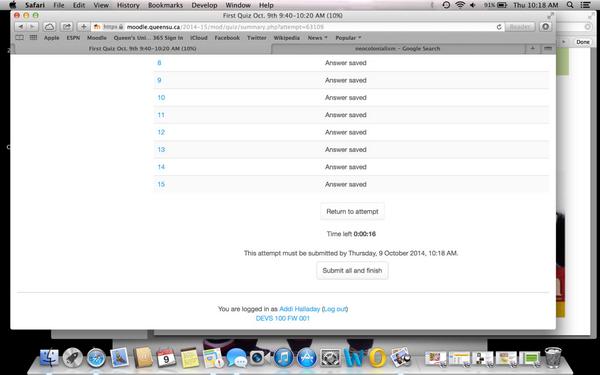Open Top Sites grid icon

click(x=33, y=38)
